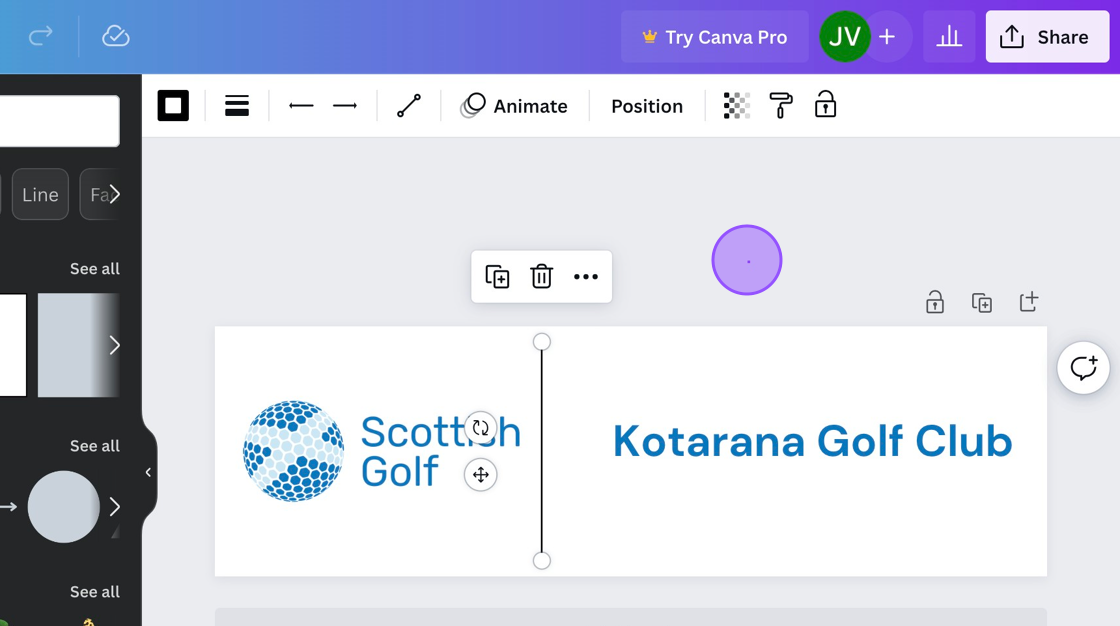Click the chips row right chevron
Screen dimensions: 1120x626
[114, 194]
